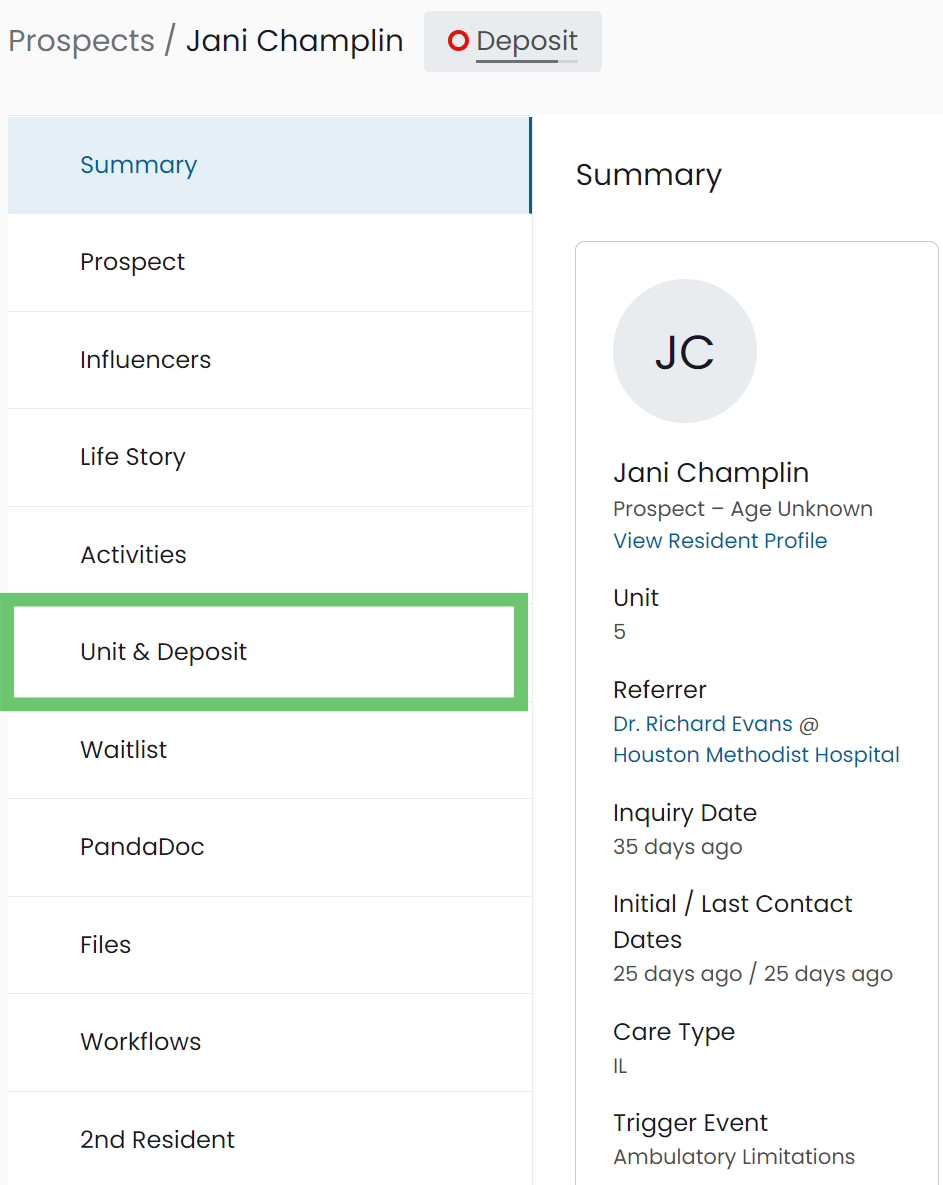
Task: Open the Deposit stage dropdown
Action: click(512, 42)
